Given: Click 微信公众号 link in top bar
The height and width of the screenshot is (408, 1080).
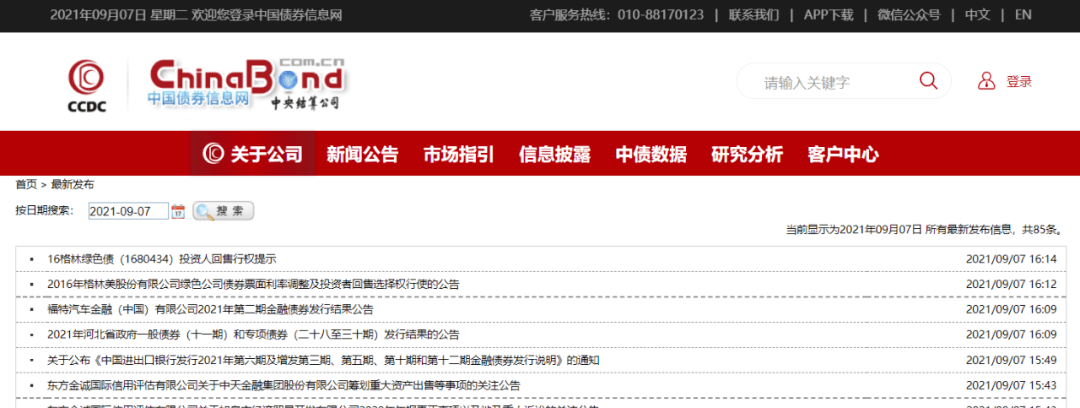Looking at the screenshot, I should point(908,14).
